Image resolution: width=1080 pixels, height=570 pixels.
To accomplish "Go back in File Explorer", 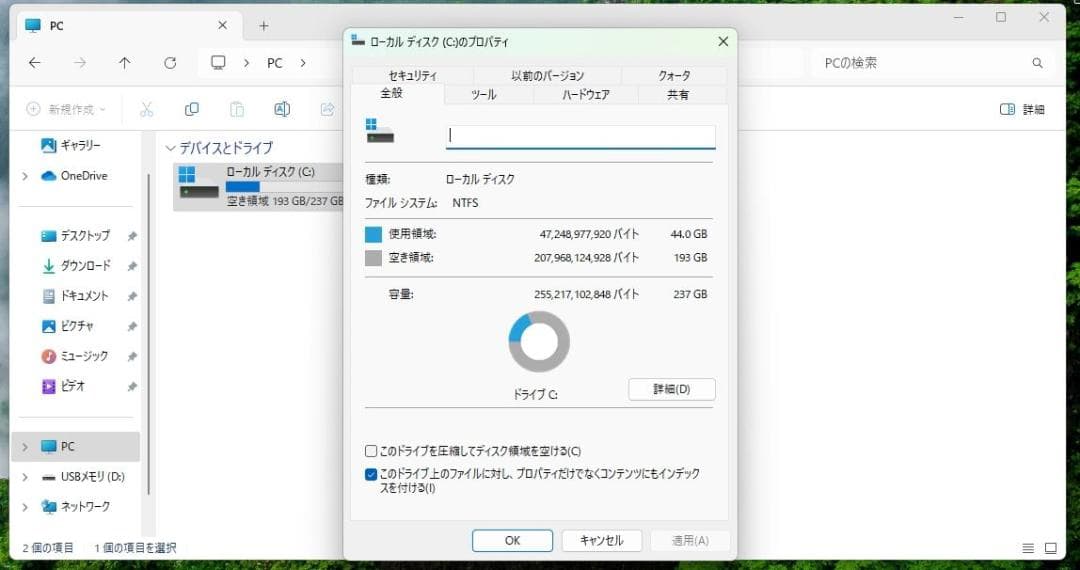I will tap(34, 63).
